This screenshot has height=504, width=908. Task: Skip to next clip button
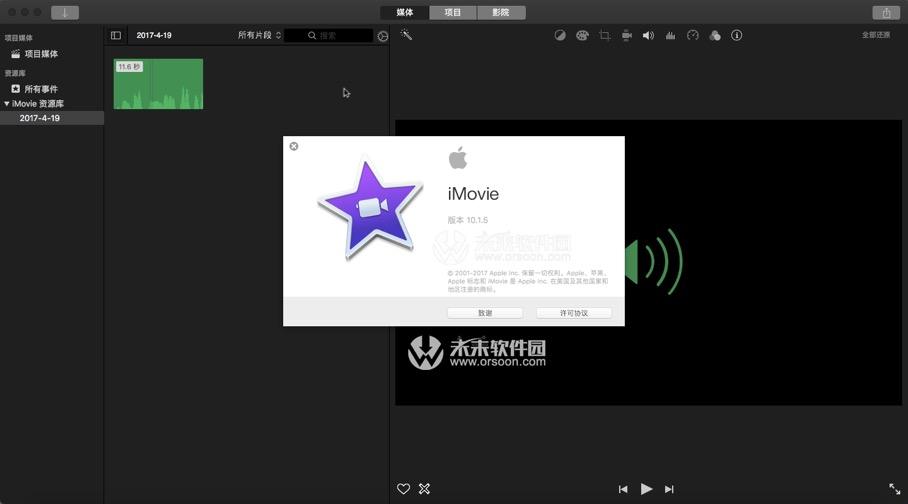pos(669,490)
